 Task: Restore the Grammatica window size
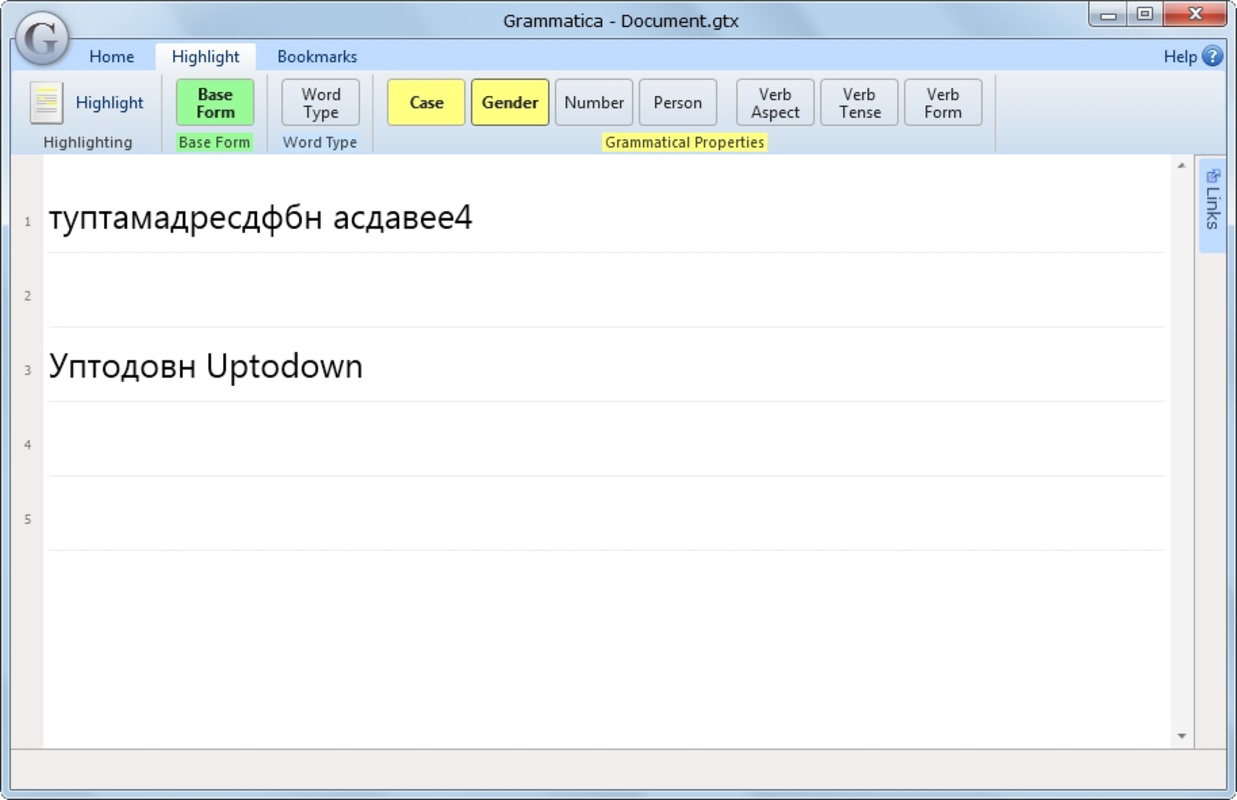point(1144,14)
